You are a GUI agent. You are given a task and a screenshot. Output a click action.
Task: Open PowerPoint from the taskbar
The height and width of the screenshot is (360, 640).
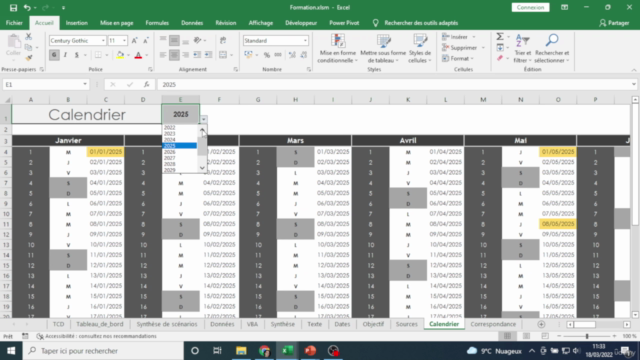point(310,351)
